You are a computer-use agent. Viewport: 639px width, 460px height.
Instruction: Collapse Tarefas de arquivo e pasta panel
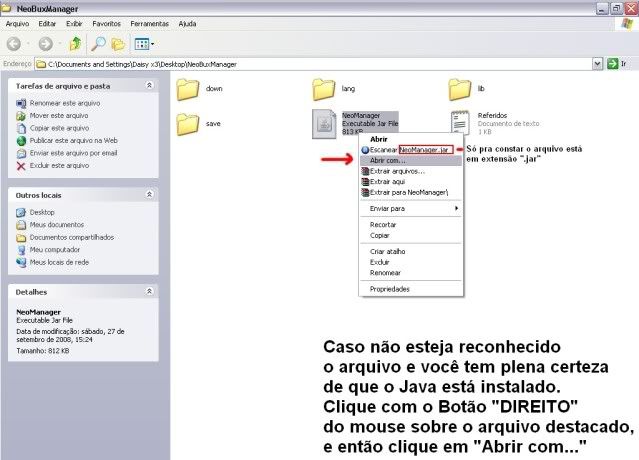coord(149,86)
